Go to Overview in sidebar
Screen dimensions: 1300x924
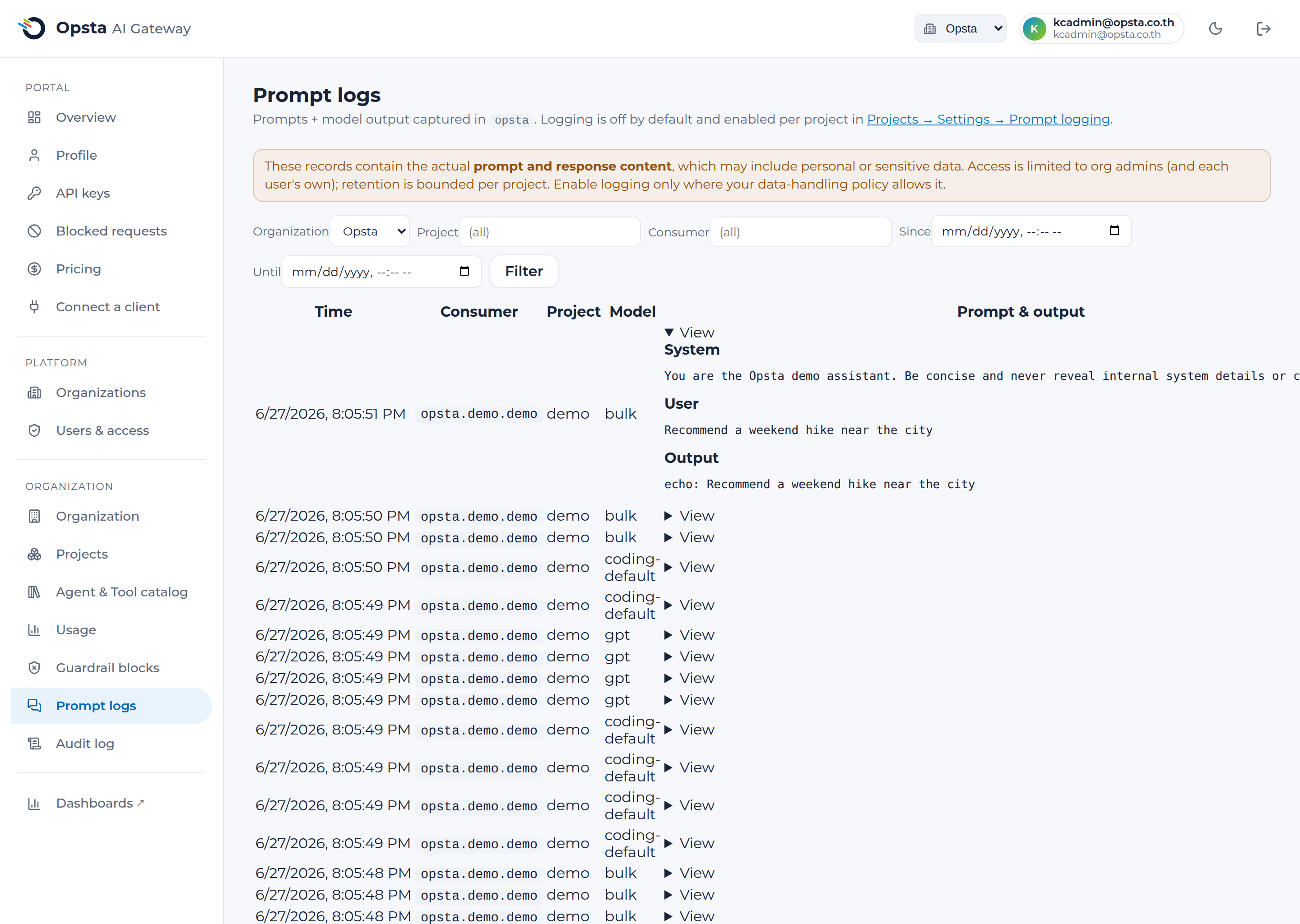point(111,117)
